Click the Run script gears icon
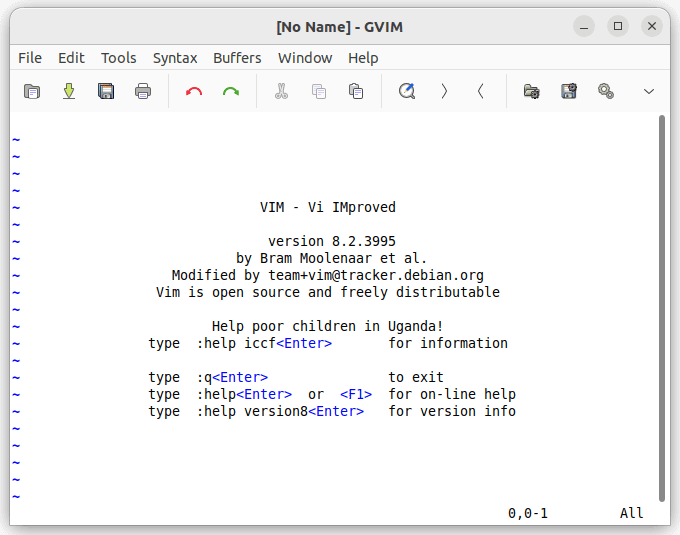Image resolution: width=680 pixels, height=535 pixels. [605, 91]
